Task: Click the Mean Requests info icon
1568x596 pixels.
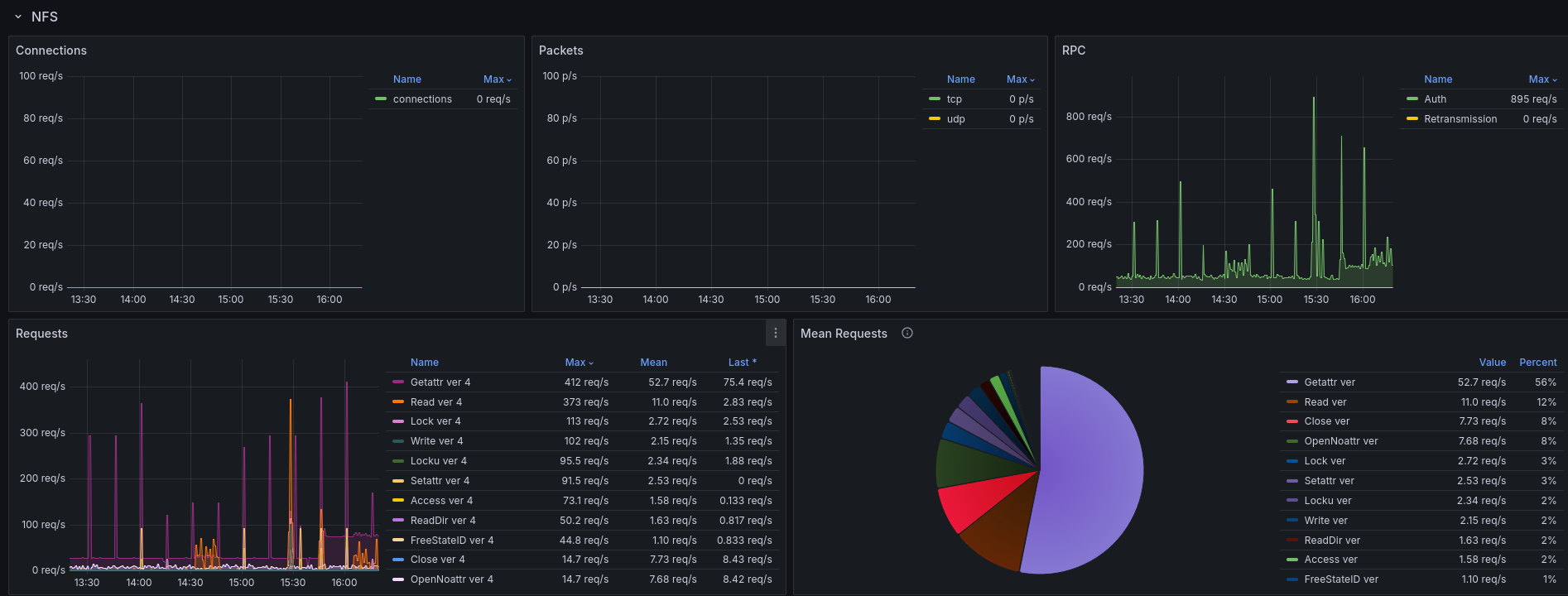Action: pos(907,333)
